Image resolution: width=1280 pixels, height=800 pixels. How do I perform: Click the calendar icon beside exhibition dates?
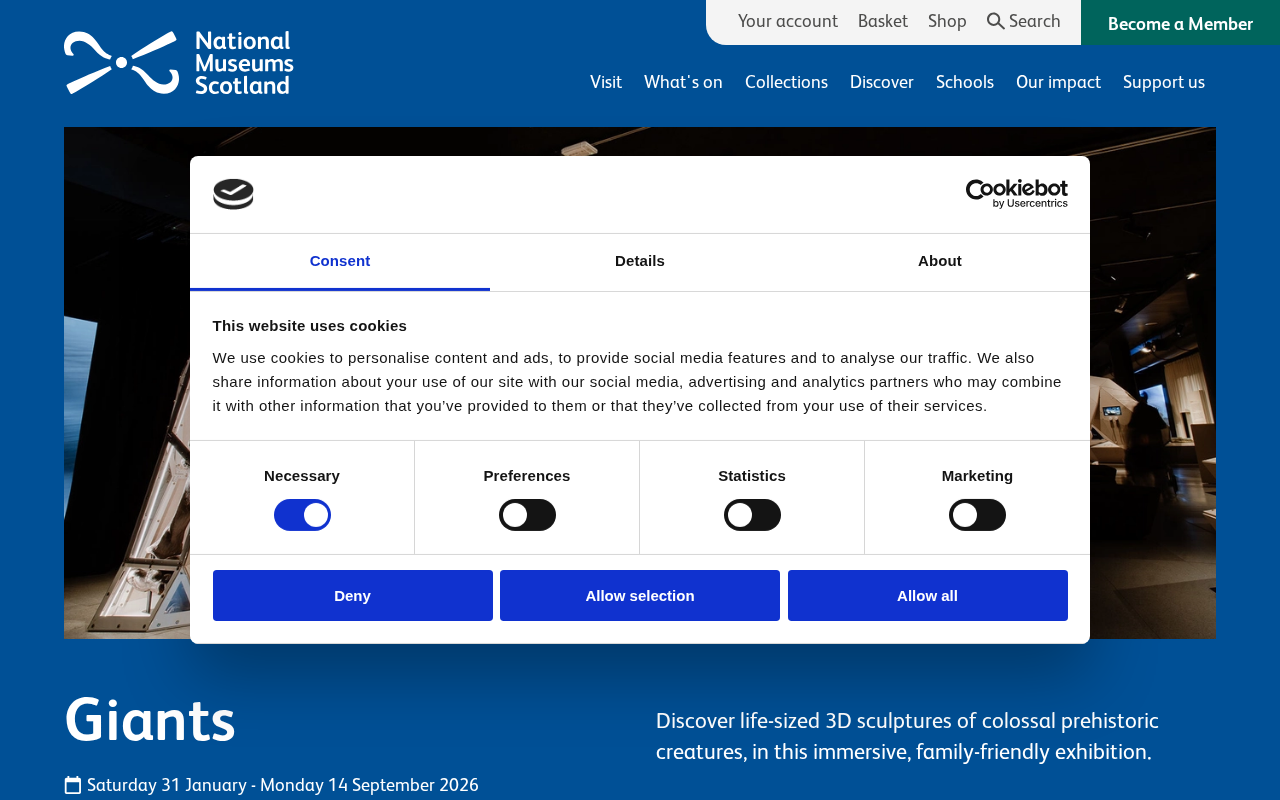click(x=73, y=785)
